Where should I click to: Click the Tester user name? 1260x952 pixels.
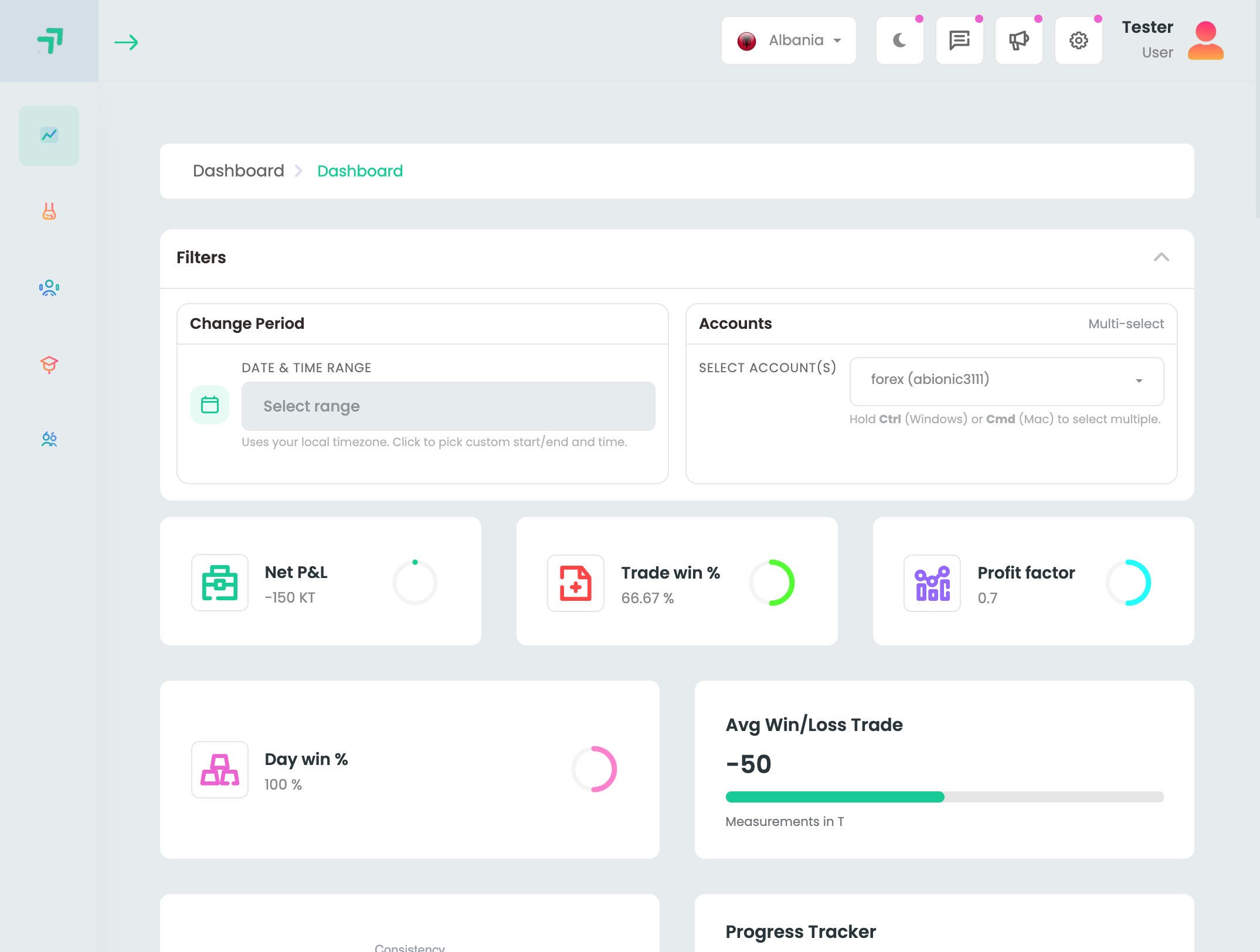1147,27
